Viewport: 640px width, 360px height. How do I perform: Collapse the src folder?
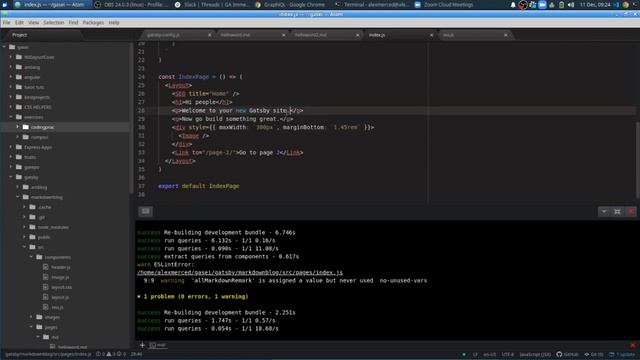coord(24,247)
